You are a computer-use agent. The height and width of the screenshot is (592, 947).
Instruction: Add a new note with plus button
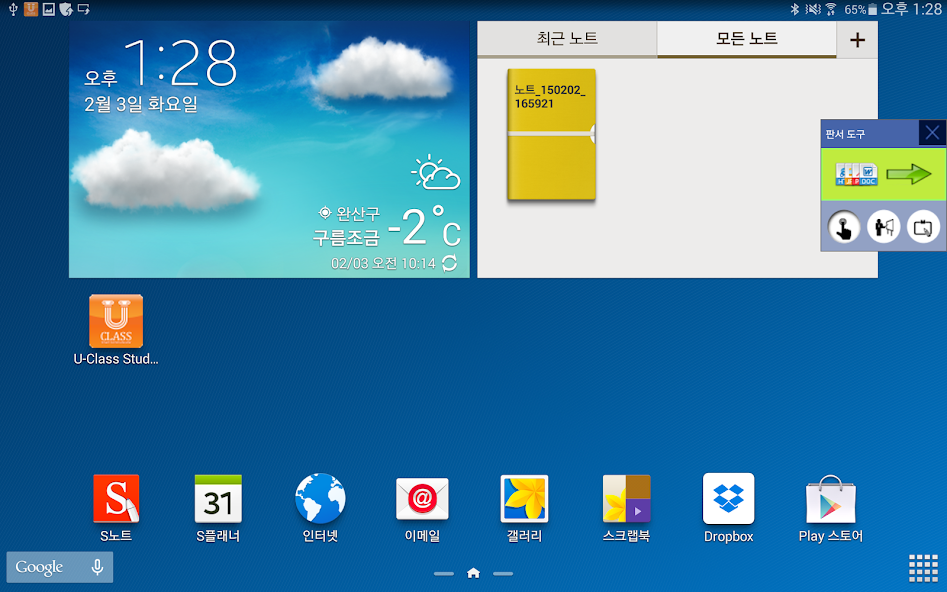pyautogui.click(x=857, y=40)
